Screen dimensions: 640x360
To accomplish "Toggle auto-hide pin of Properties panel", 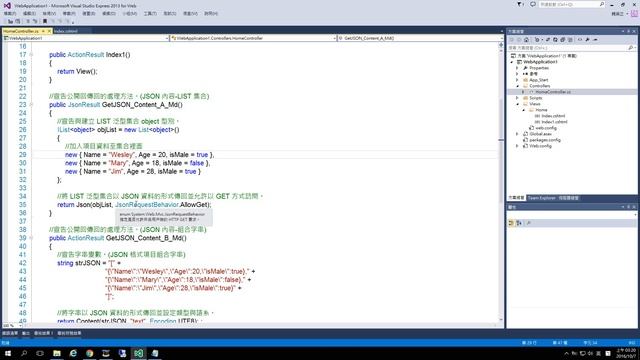I will click(629, 207).
